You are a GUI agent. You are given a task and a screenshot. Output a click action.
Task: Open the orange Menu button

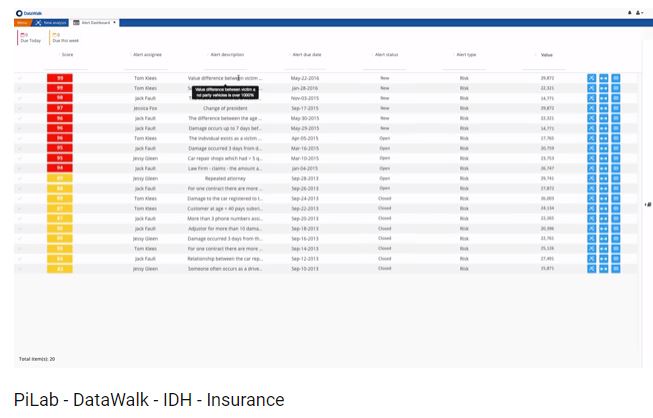click(x=22, y=22)
